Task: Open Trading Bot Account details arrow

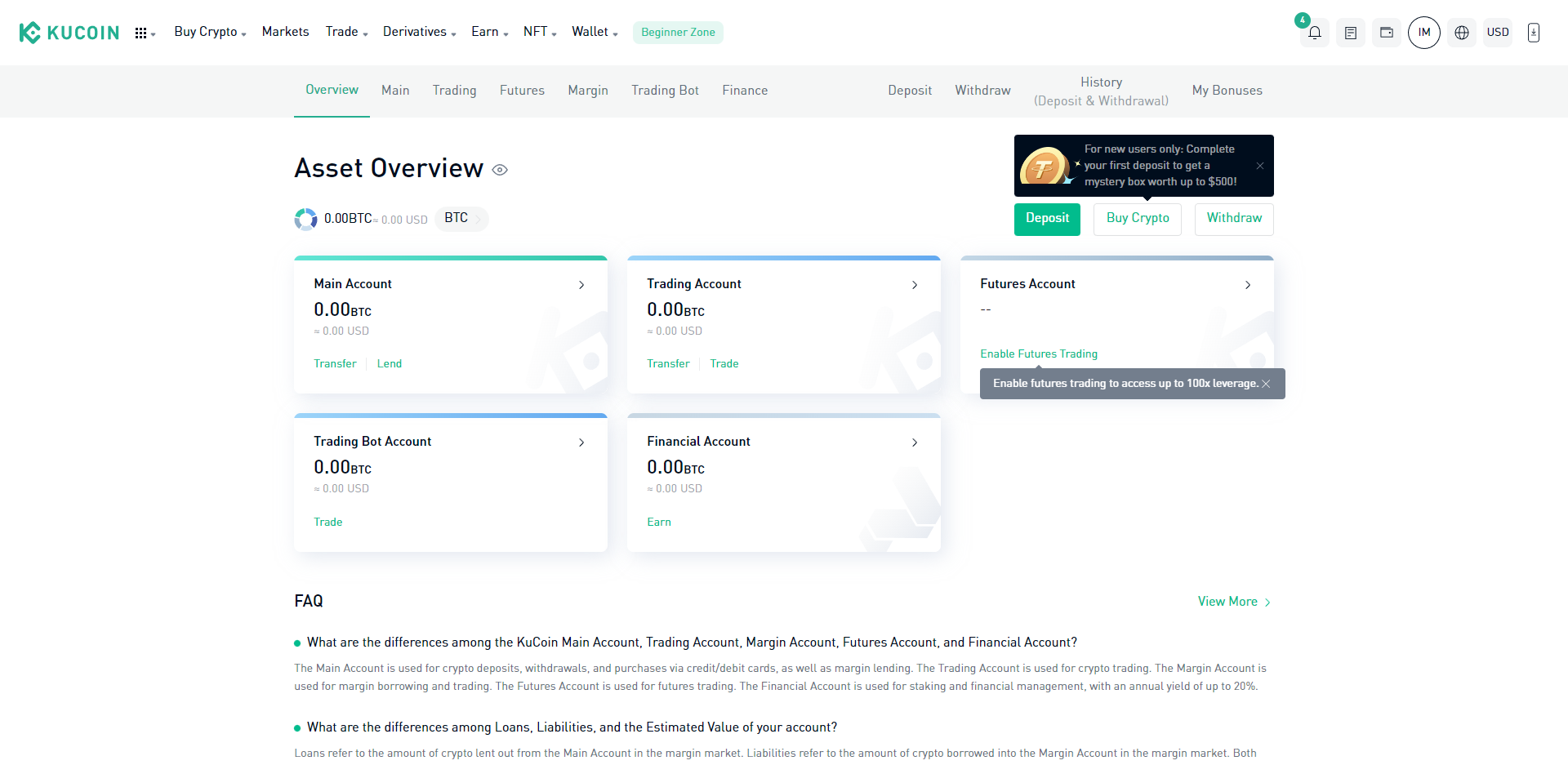Action: point(581,443)
